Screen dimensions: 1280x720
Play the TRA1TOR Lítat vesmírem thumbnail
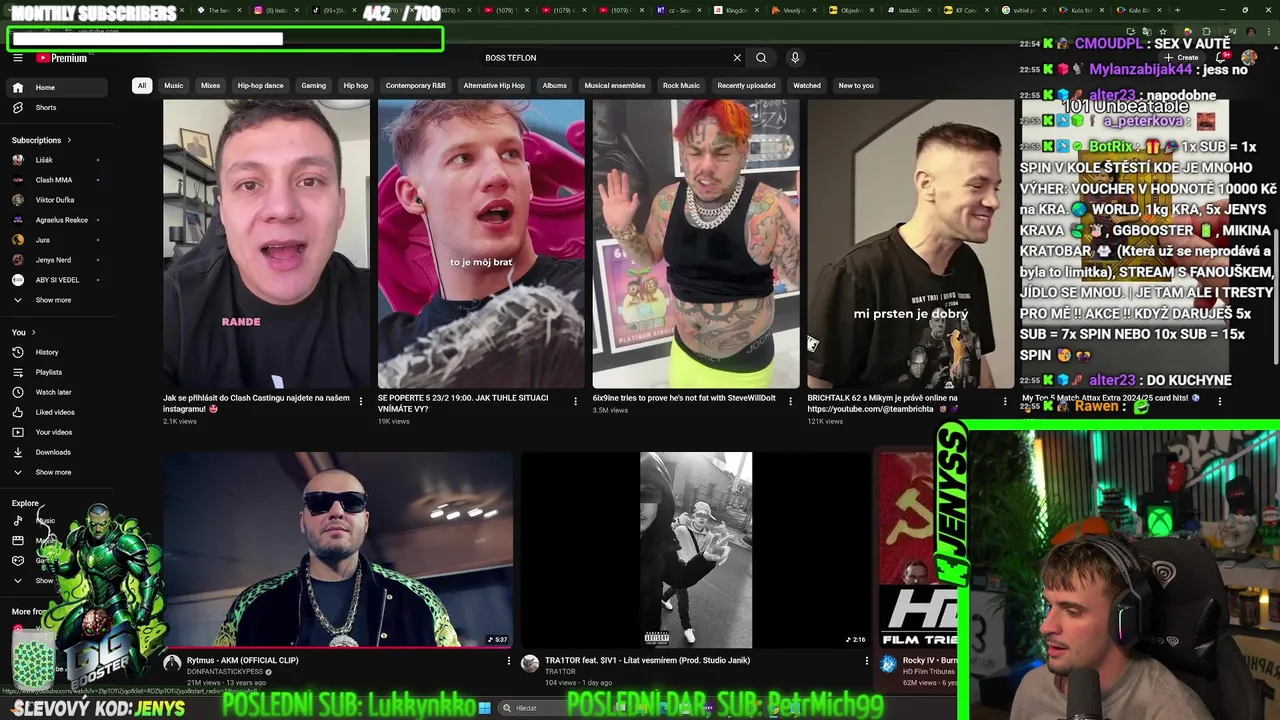coord(696,550)
